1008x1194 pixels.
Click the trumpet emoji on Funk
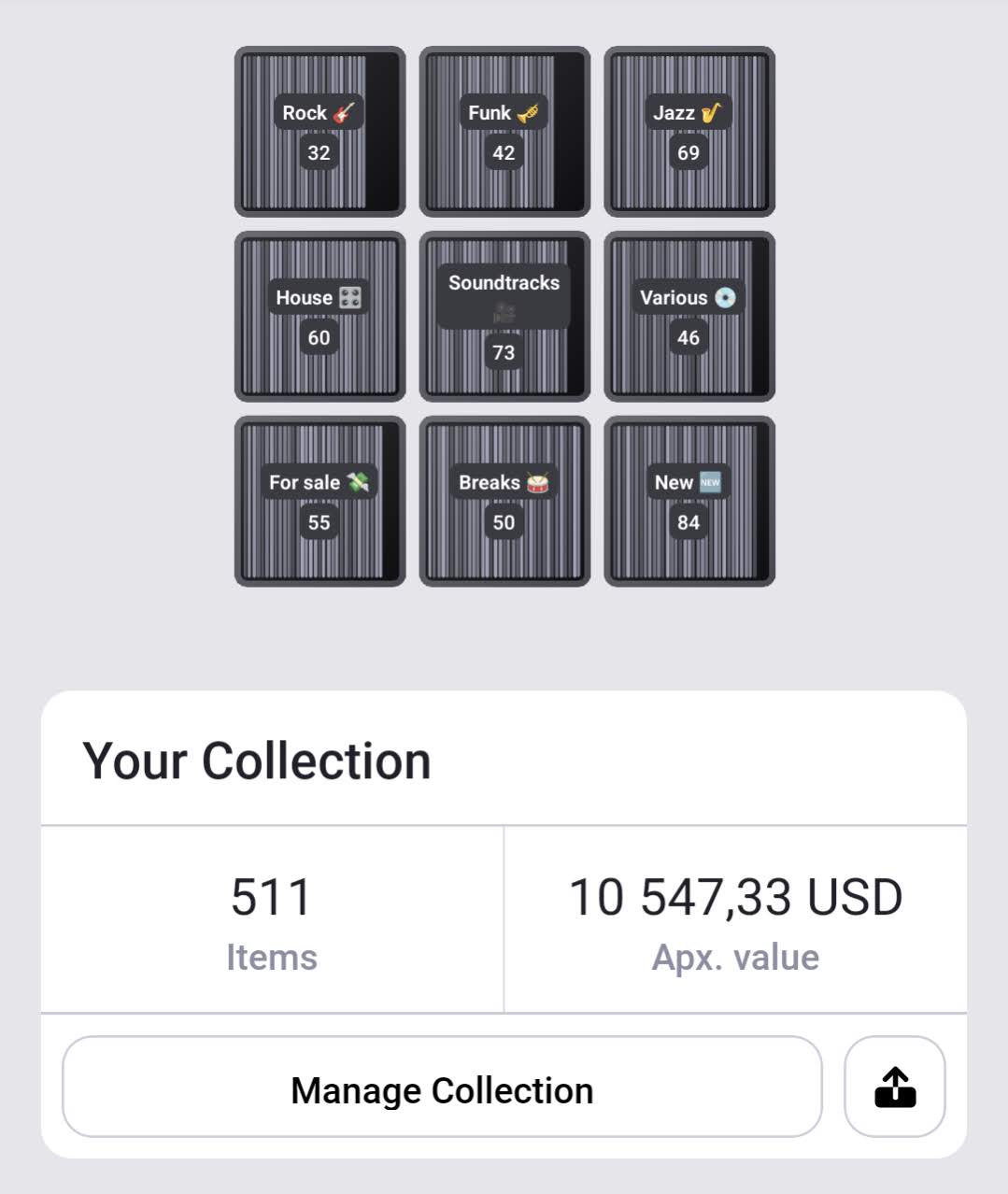tap(528, 113)
